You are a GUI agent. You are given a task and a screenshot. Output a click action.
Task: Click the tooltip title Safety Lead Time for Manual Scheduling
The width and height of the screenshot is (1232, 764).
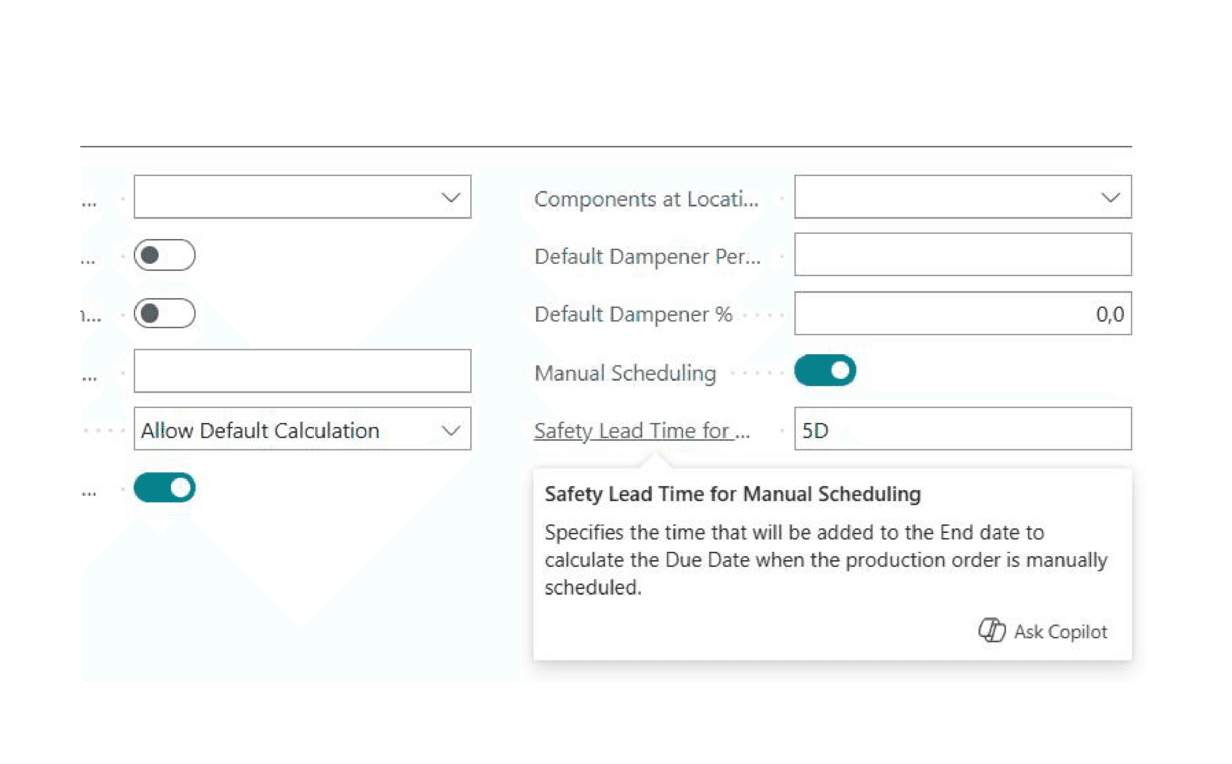[732, 494]
